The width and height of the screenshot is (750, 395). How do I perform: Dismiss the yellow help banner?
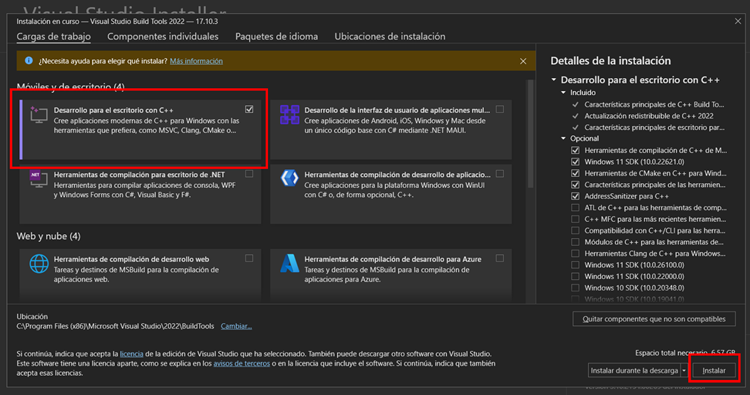523,61
